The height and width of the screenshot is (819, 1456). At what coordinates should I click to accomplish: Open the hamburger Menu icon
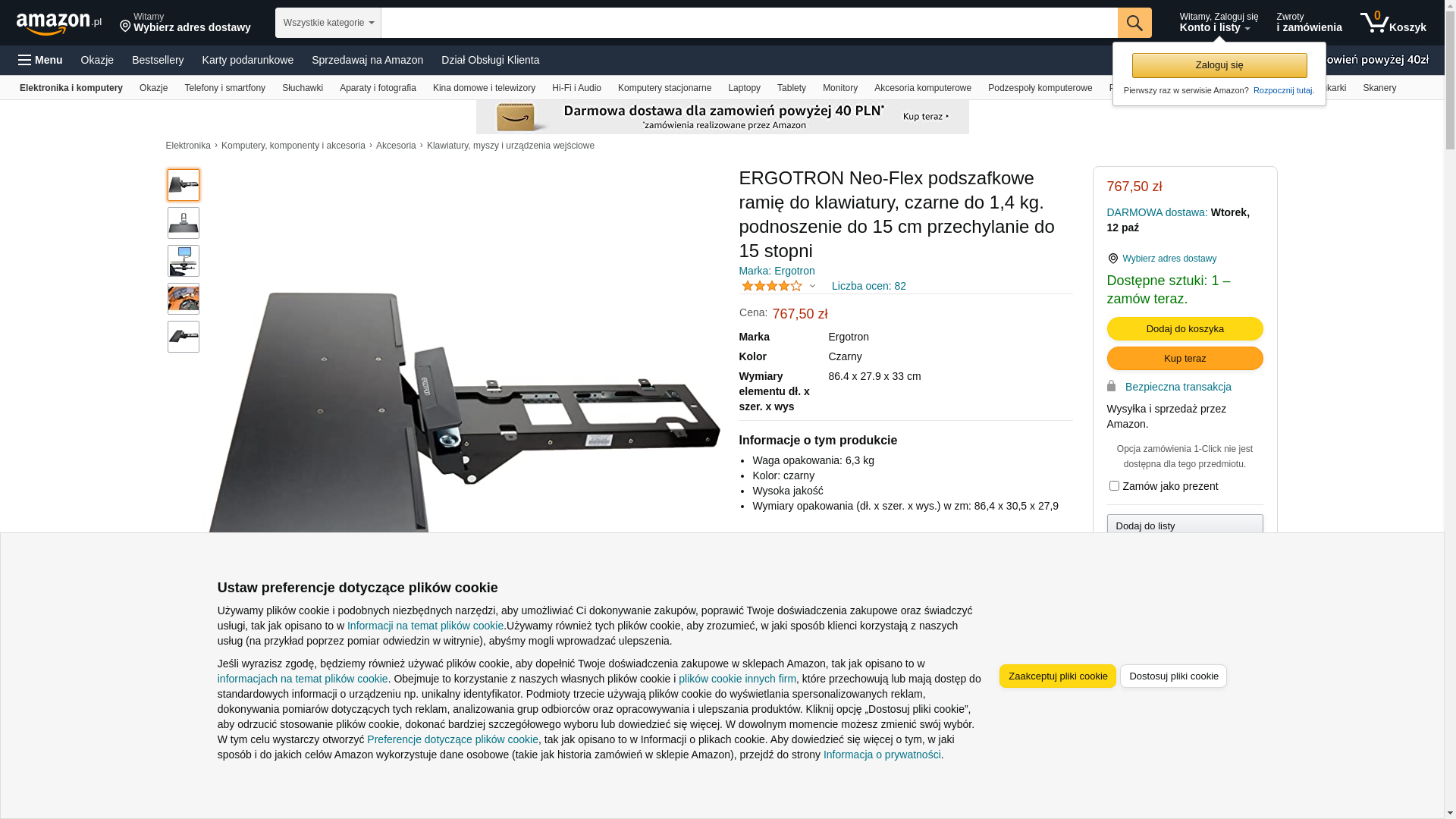[40, 60]
